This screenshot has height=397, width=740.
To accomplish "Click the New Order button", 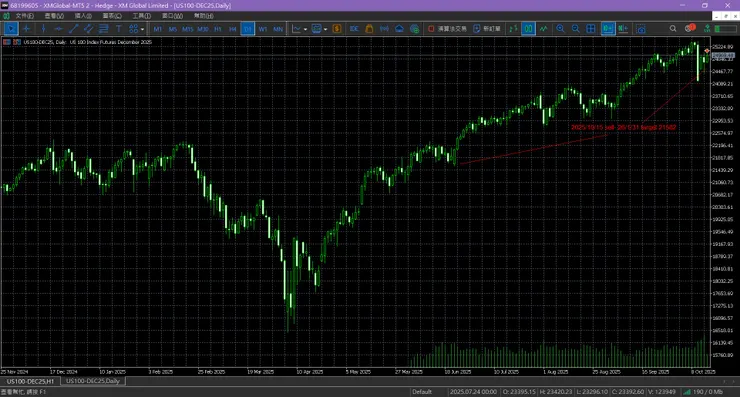I will pos(487,29).
